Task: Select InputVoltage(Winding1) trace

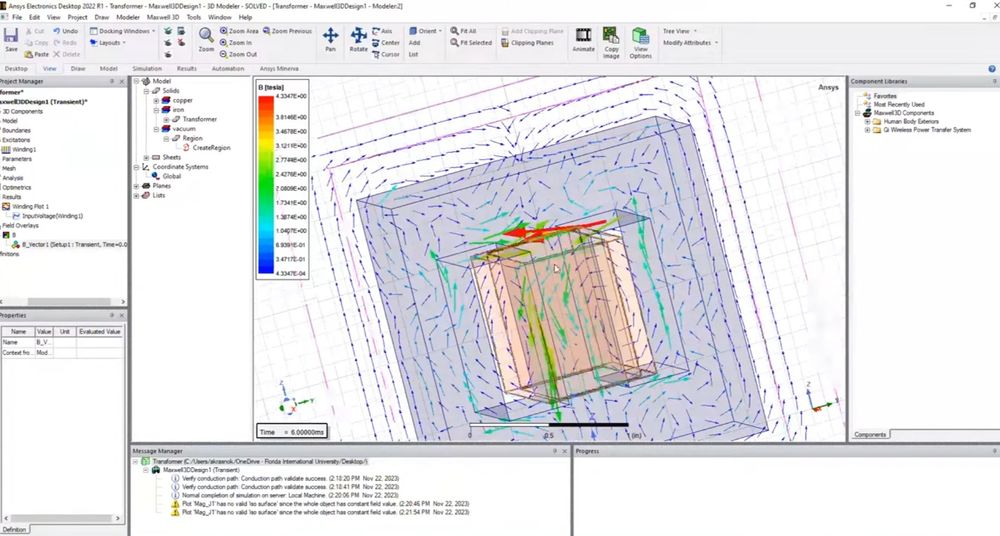Action: 52,216
